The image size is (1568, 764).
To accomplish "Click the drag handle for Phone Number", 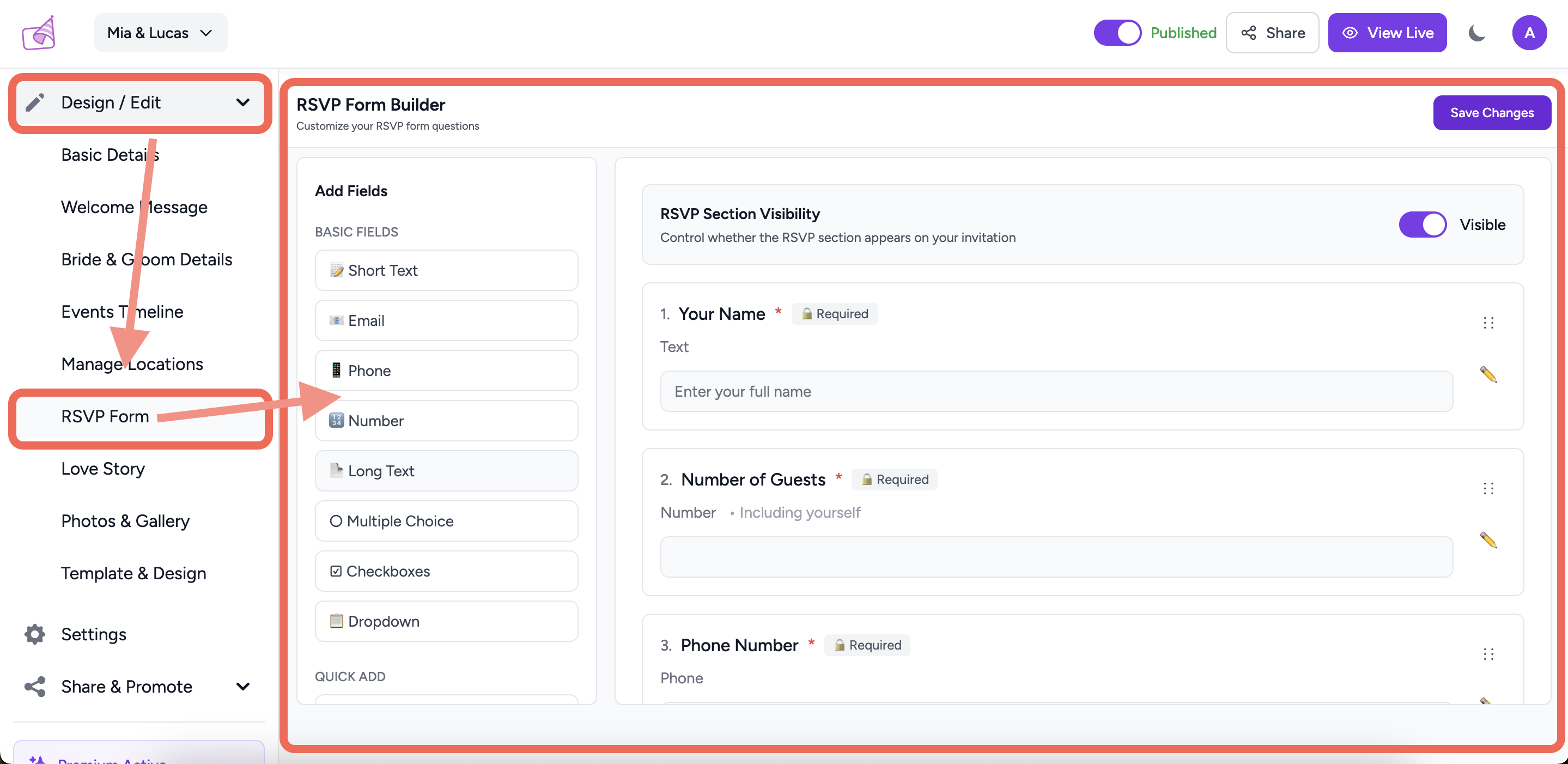I will [1488, 654].
